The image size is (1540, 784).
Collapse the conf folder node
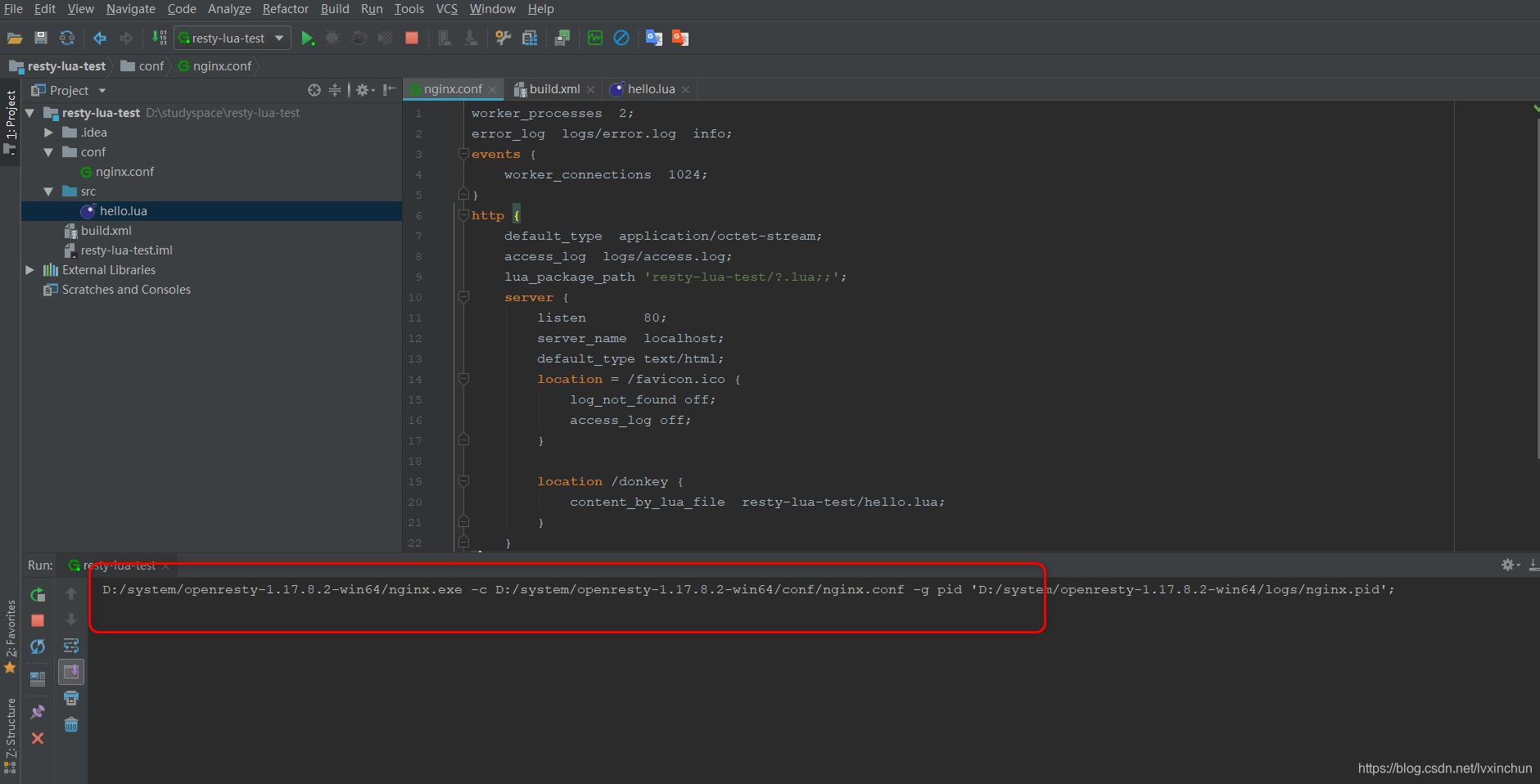tap(48, 152)
